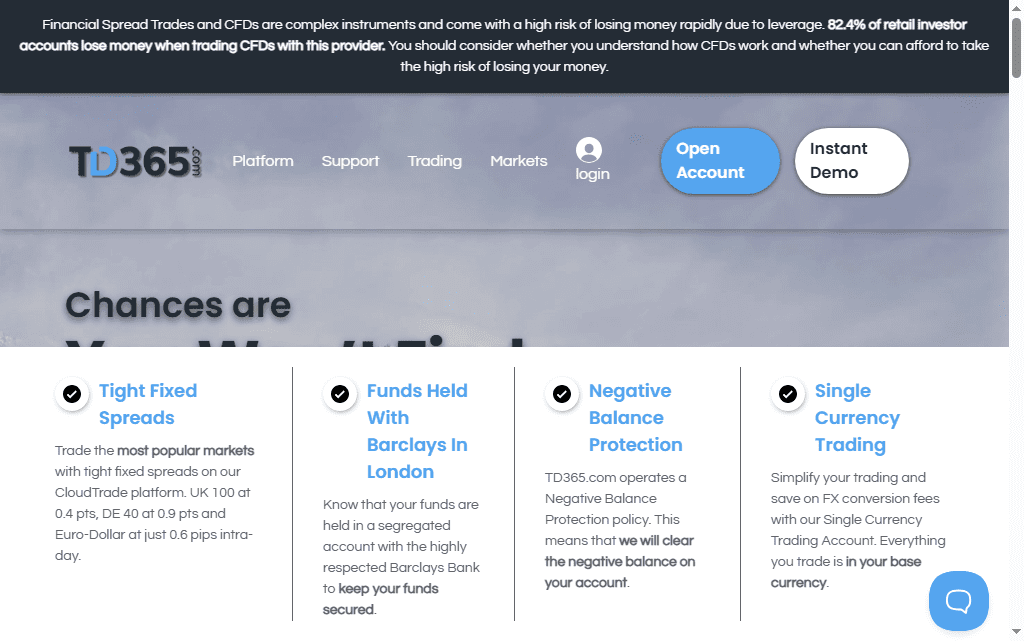Click the 'Chances are' hero heading

pyautogui.click(x=178, y=305)
